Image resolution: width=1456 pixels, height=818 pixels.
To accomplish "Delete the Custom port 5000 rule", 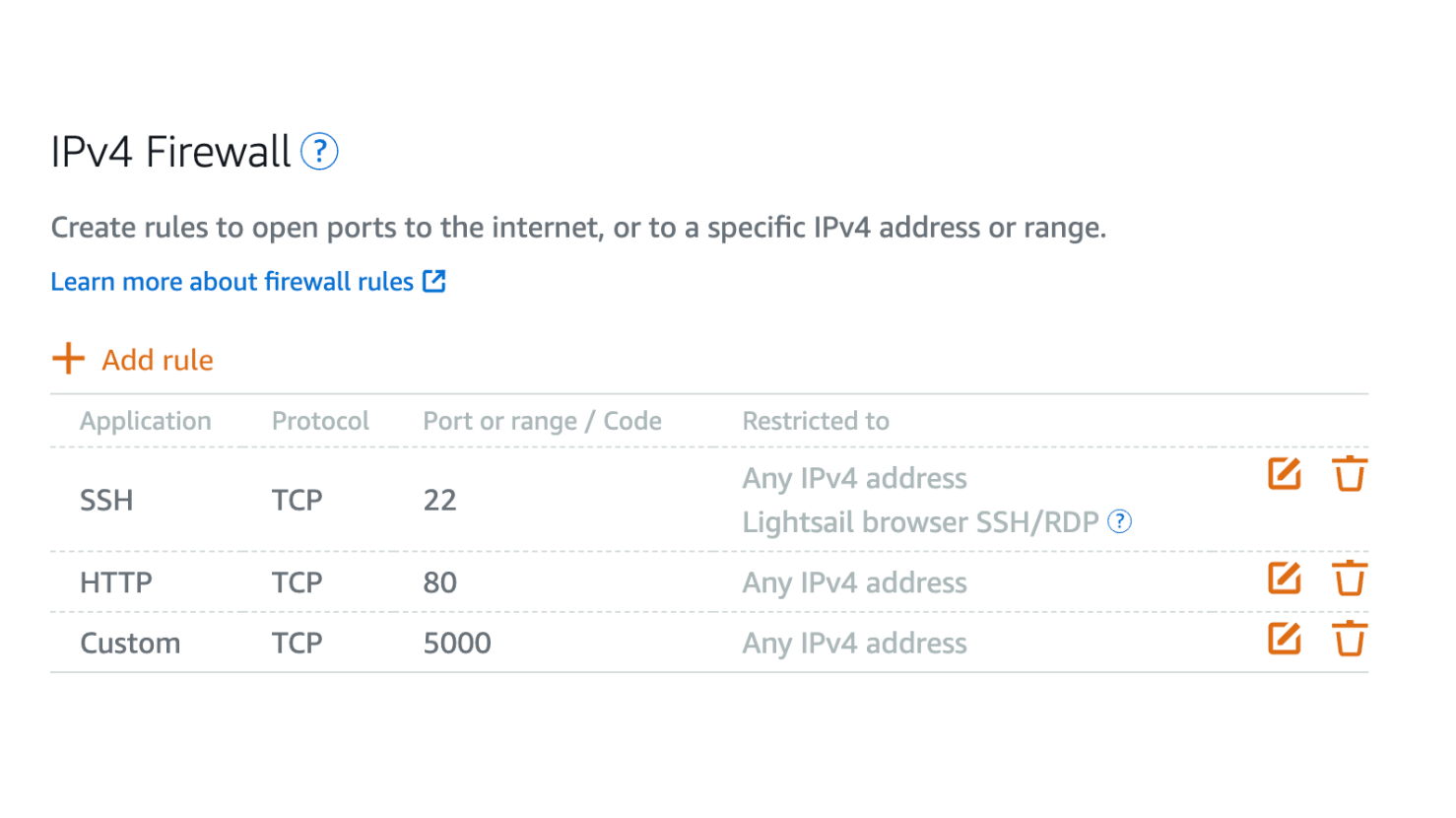I will pyautogui.click(x=1349, y=639).
